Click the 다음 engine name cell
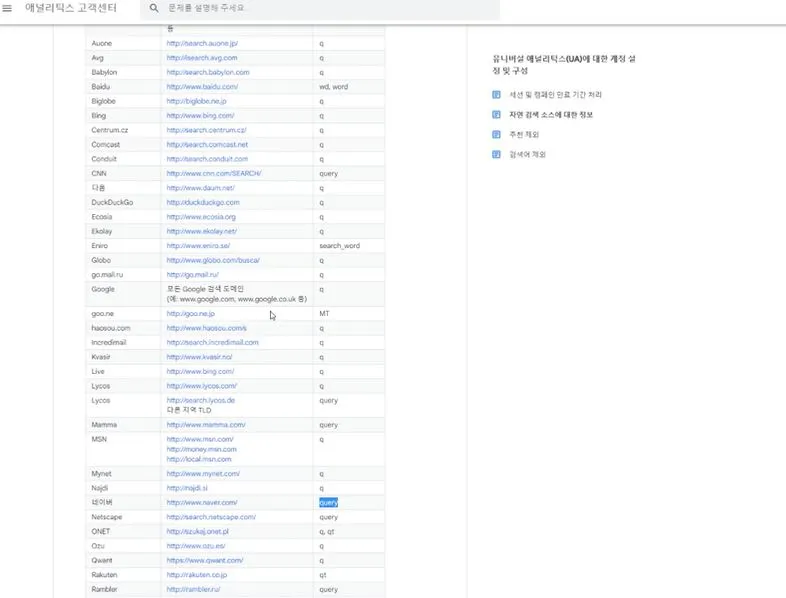This screenshot has height=598, width=786. point(98,188)
